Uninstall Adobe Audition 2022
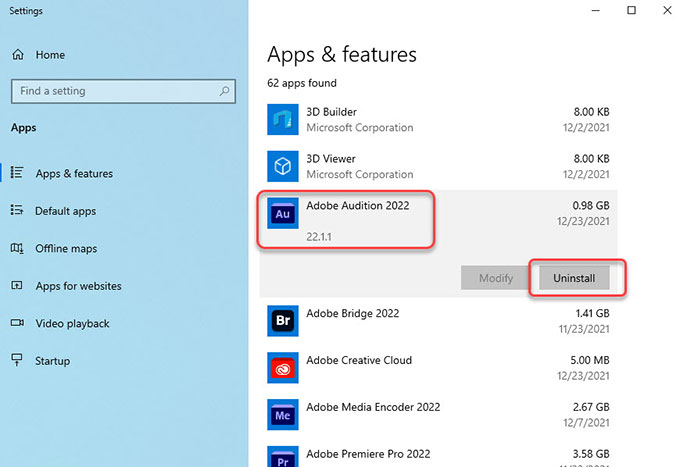 574,278
